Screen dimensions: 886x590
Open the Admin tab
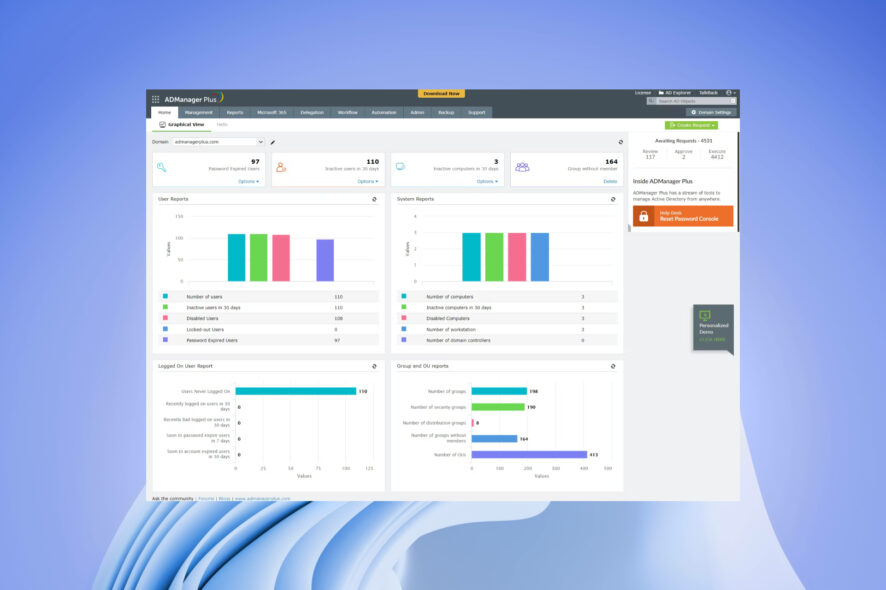417,112
